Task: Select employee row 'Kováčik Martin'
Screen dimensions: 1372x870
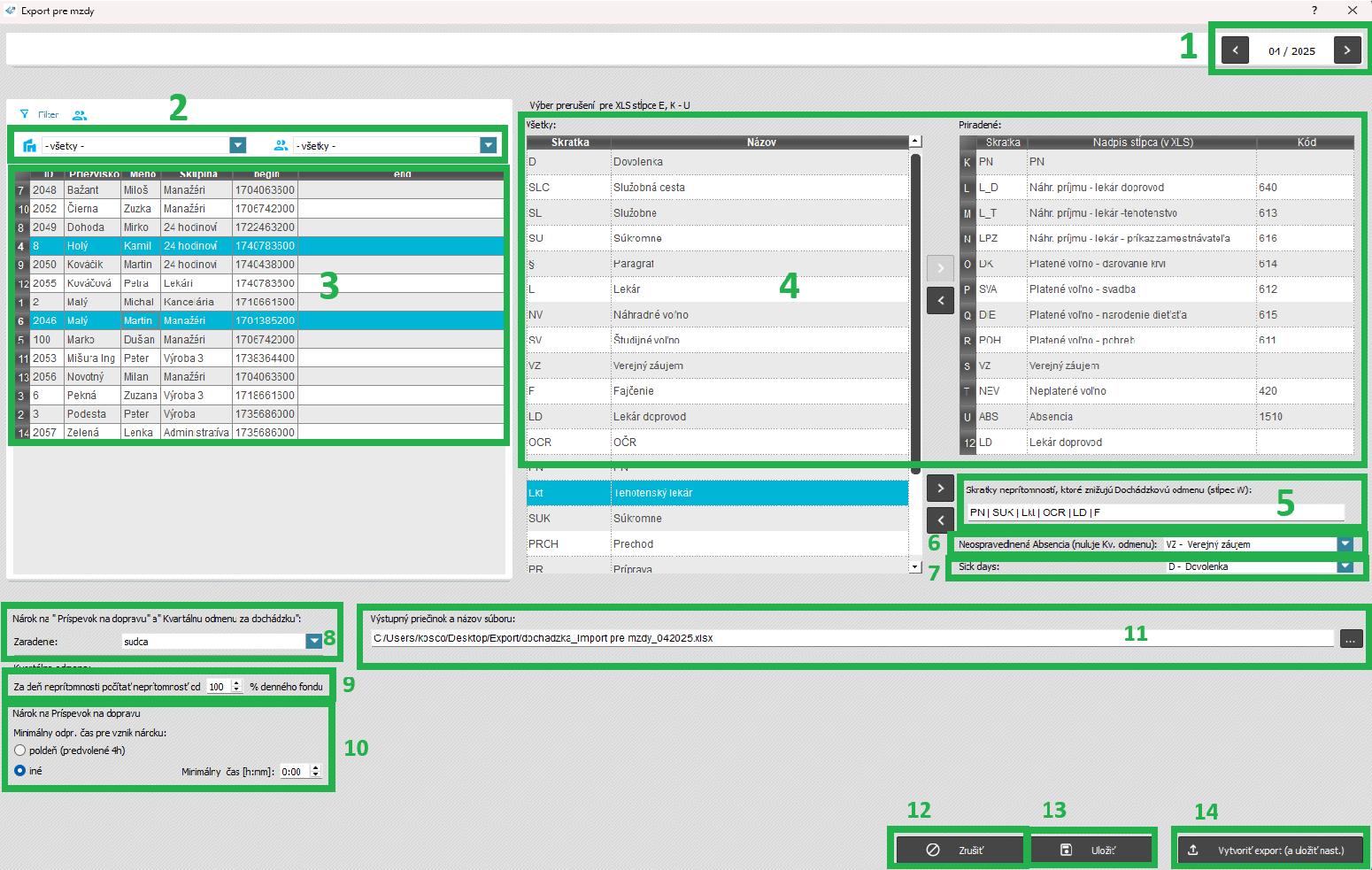Action: (137, 265)
